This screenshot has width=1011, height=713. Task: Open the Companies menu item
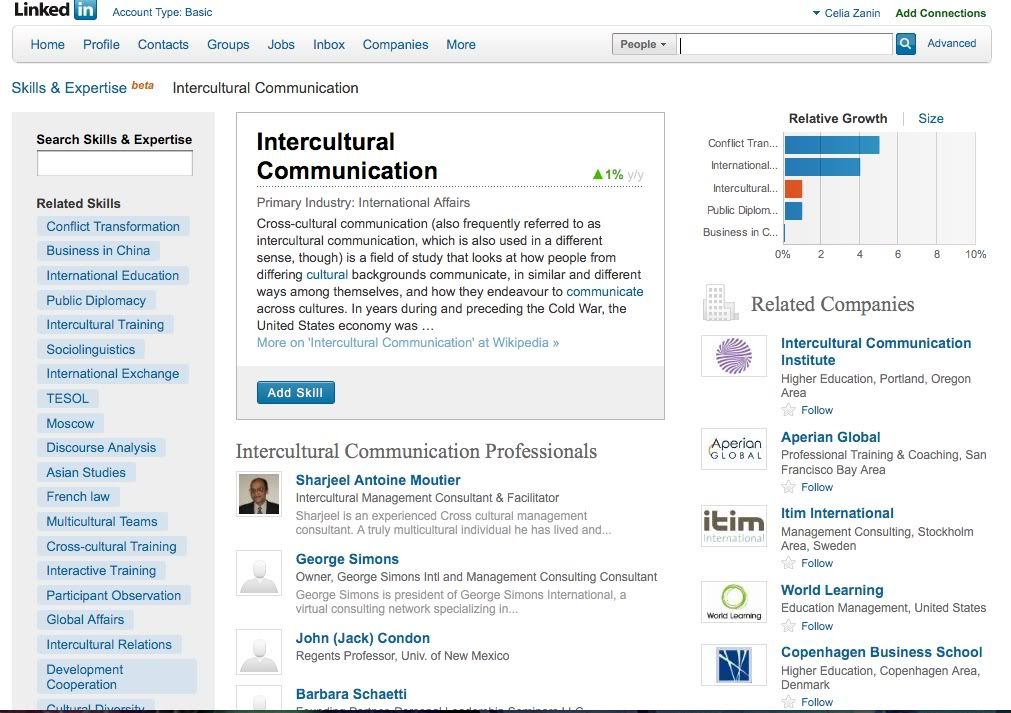click(x=395, y=44)
